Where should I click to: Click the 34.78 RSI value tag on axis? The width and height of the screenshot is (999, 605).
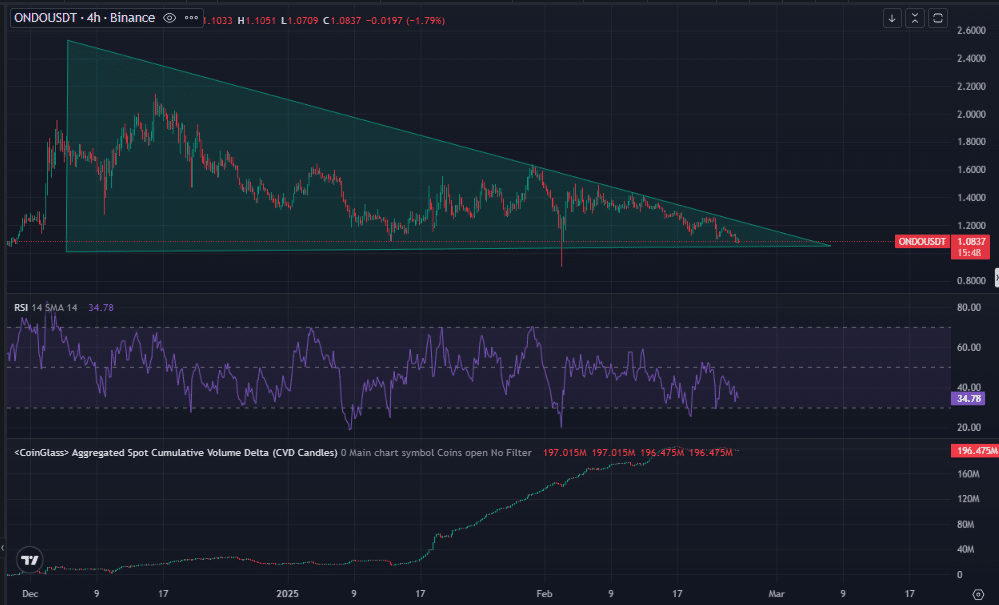pyautogui.click(x=970, y=398)
